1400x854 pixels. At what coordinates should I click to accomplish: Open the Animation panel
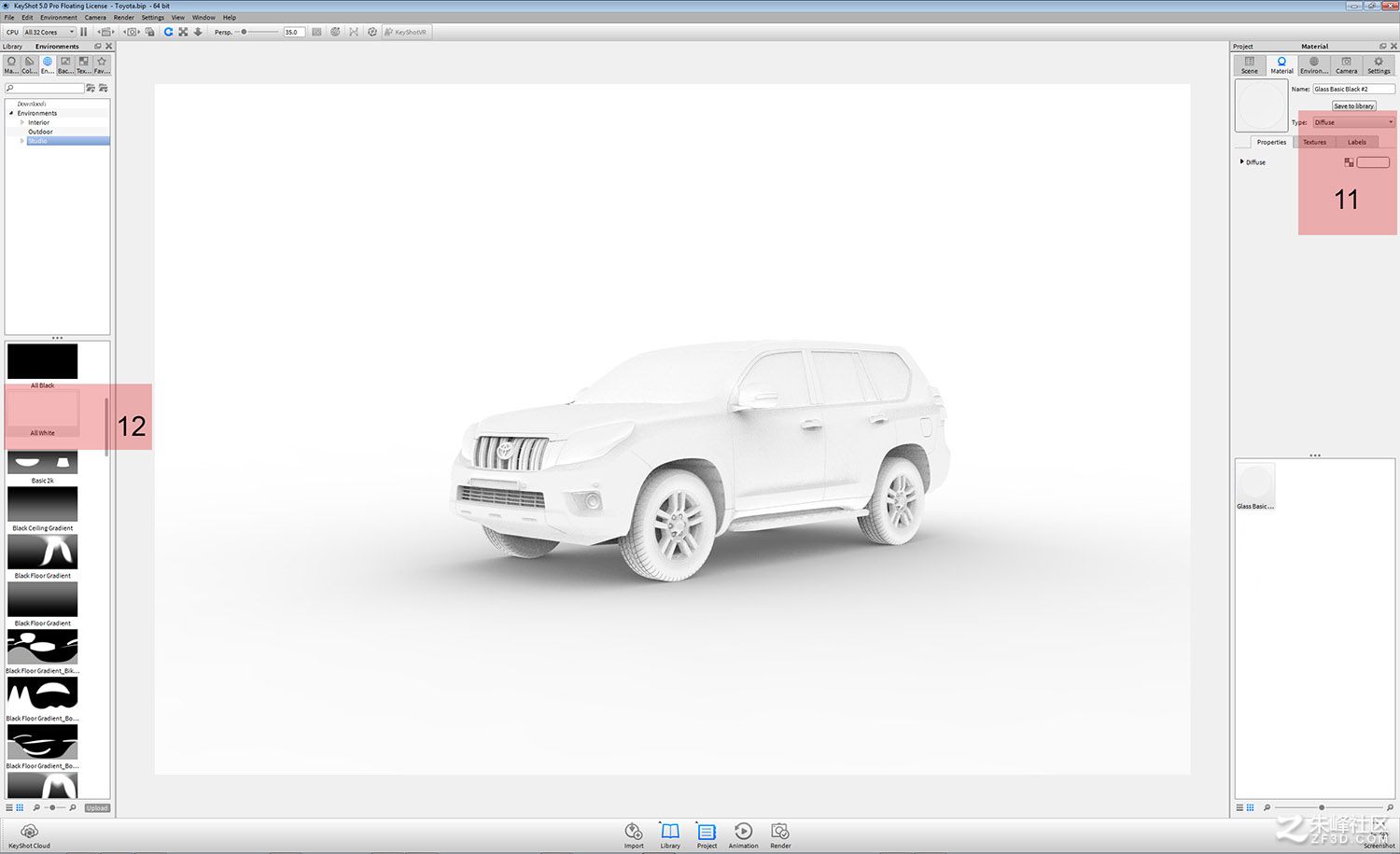pyautogui.click(x=743, y=835)
